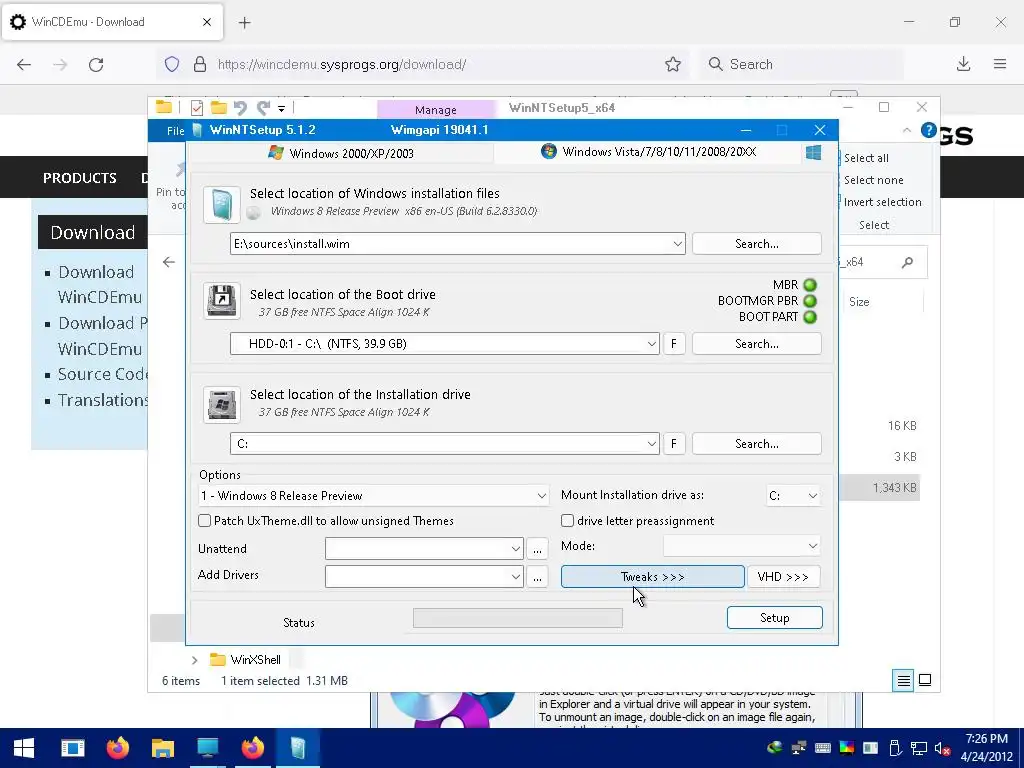This screenshot has width=1024, height=768.
Task: Reload the Firefox page
Action: coord(96,65)
